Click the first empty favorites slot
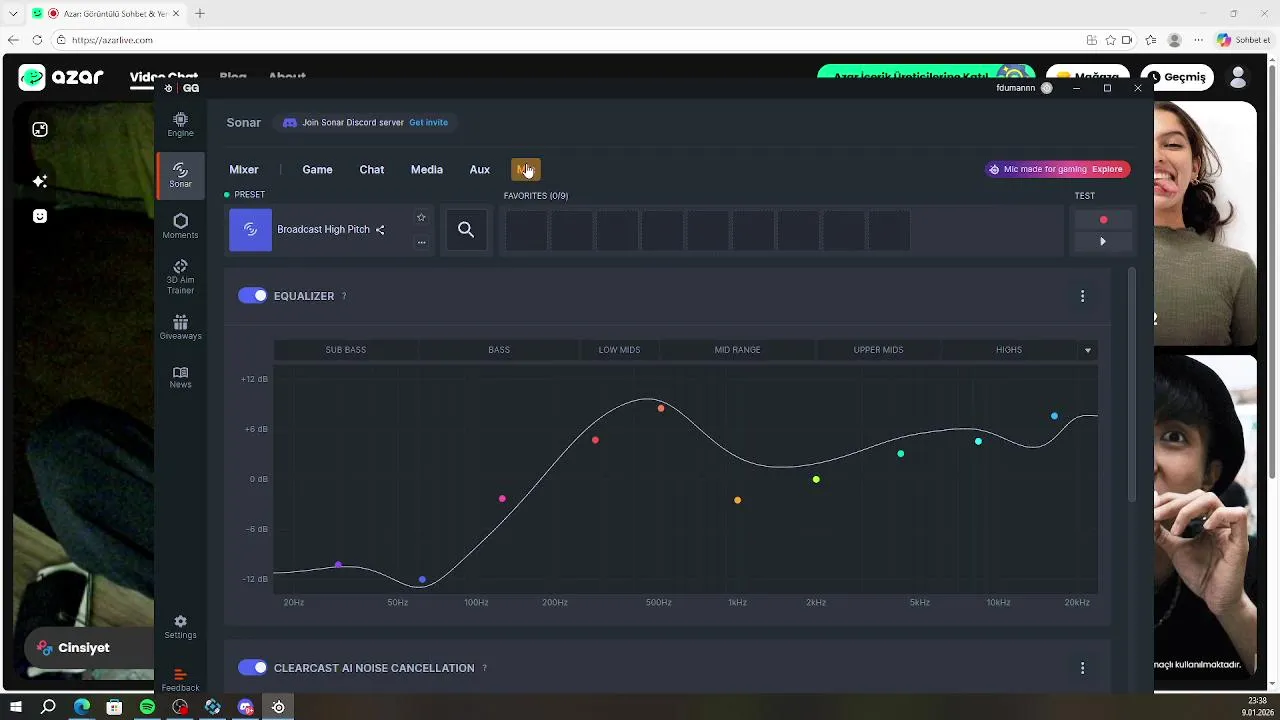The width and height of the screenshot is (1280, 720). tap(526, 231)
